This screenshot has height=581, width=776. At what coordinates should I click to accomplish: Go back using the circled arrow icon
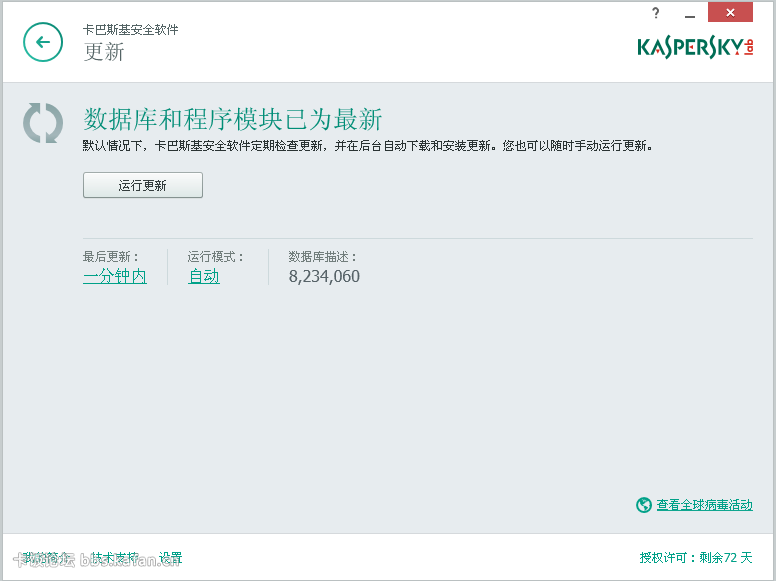point(43,42)
